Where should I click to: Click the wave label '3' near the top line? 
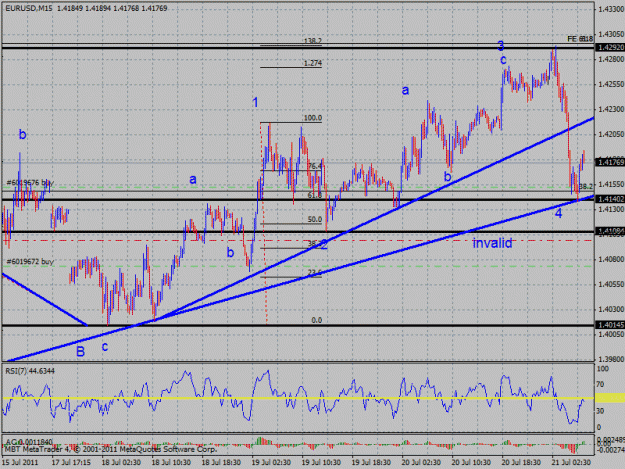pyautogui.click(x=501, y=45)
